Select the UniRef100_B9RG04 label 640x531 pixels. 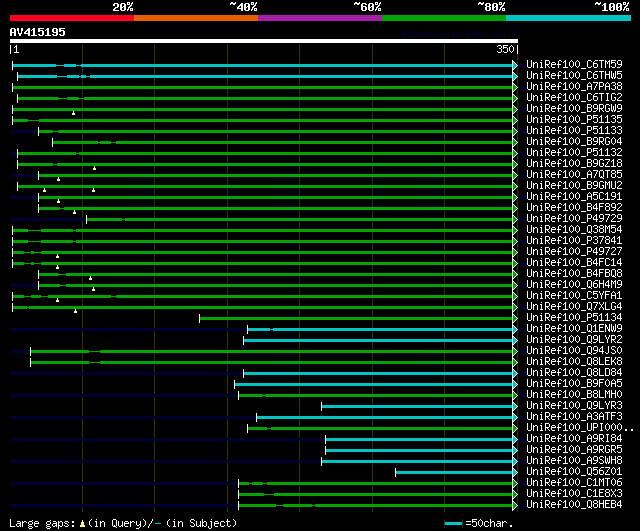click(x=574, y=142)
